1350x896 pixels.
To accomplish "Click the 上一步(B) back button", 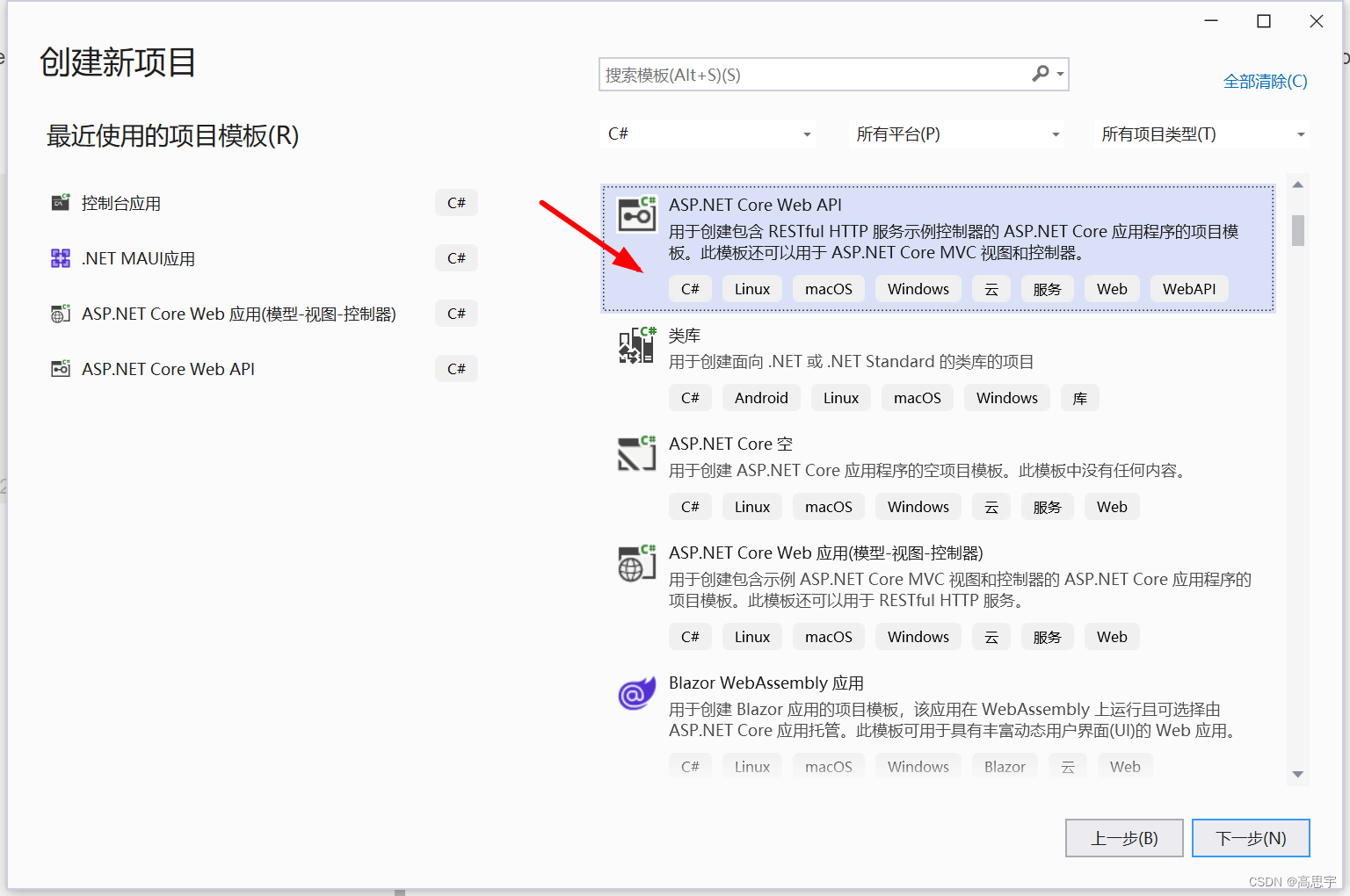I will [x=1124, y=838].
